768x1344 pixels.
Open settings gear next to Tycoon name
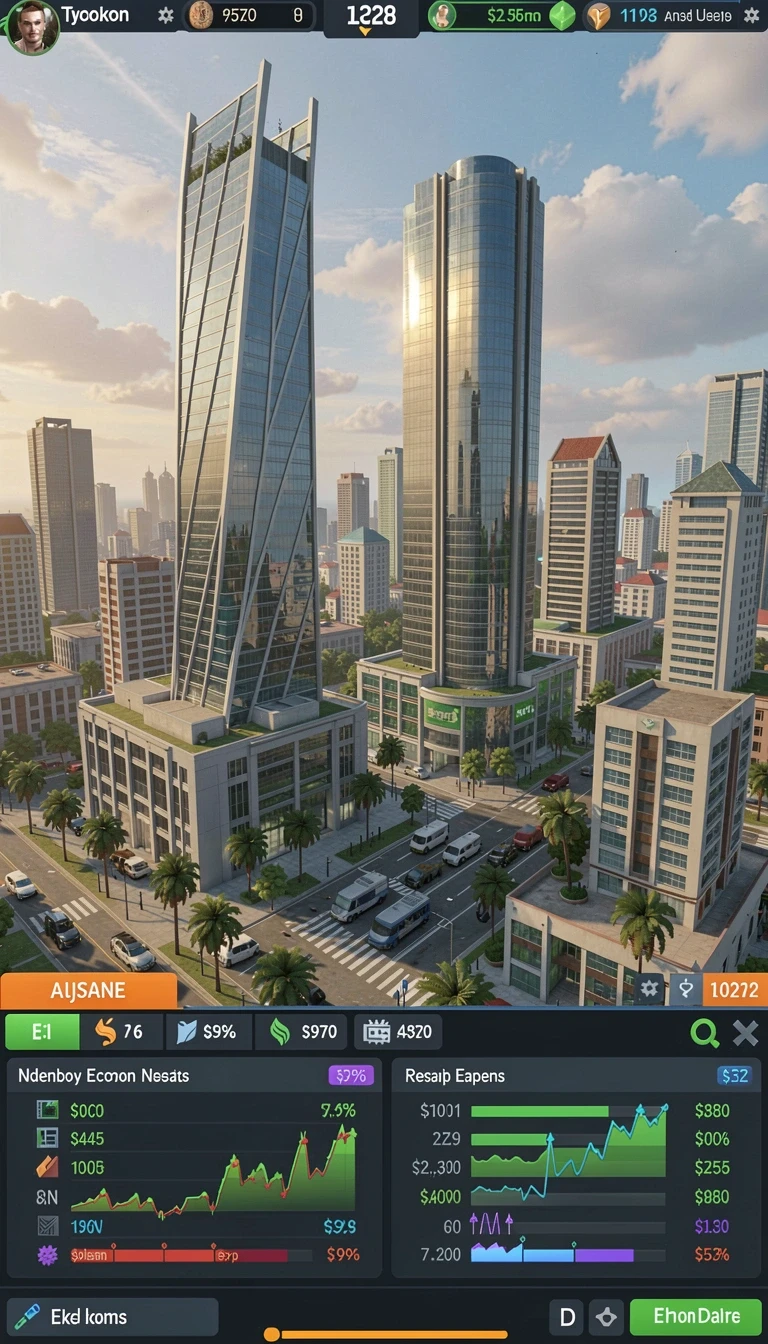click(166, 16)
